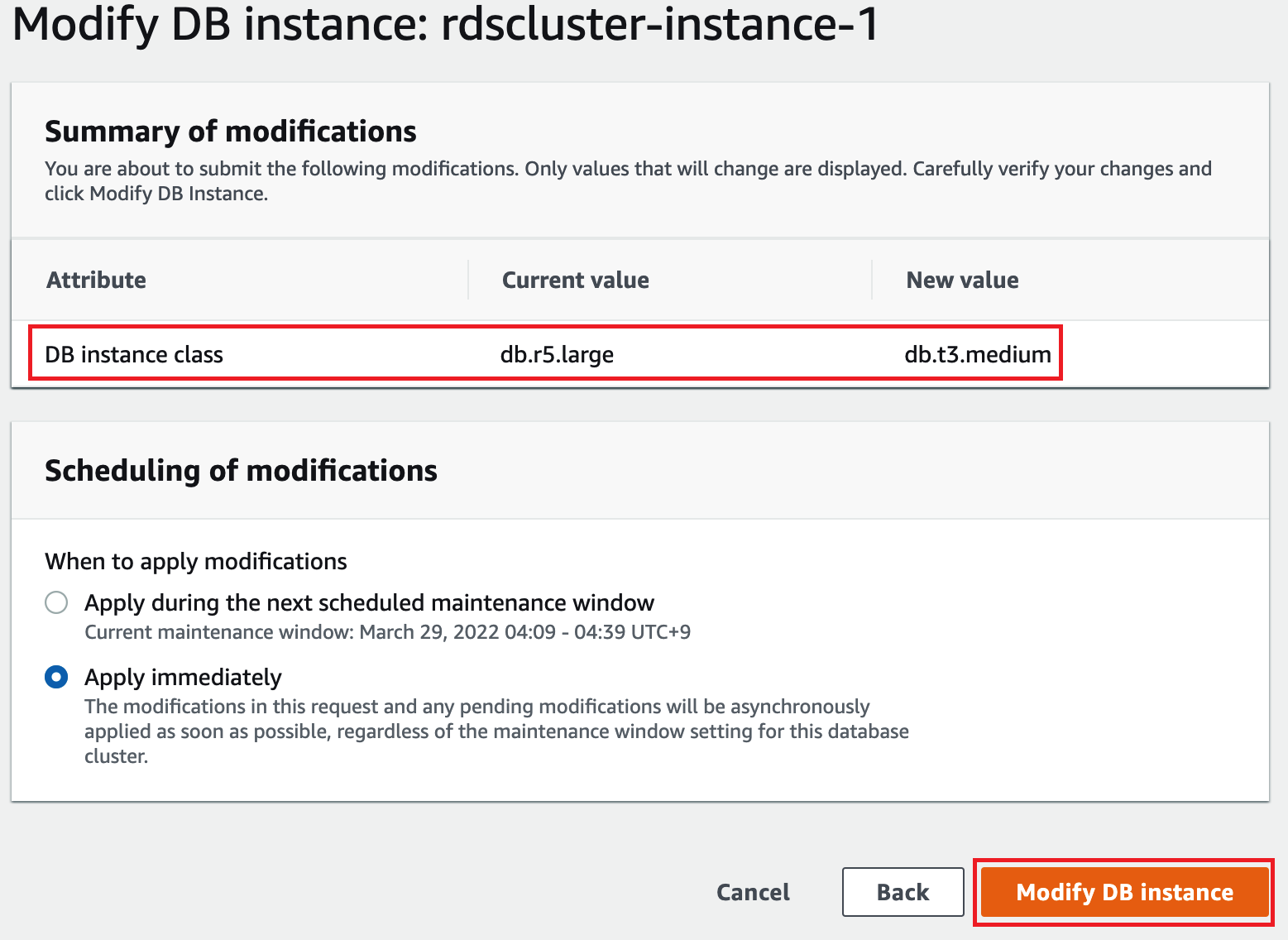
Task: Click the current maintenance window text
Action: click(388, 632)
